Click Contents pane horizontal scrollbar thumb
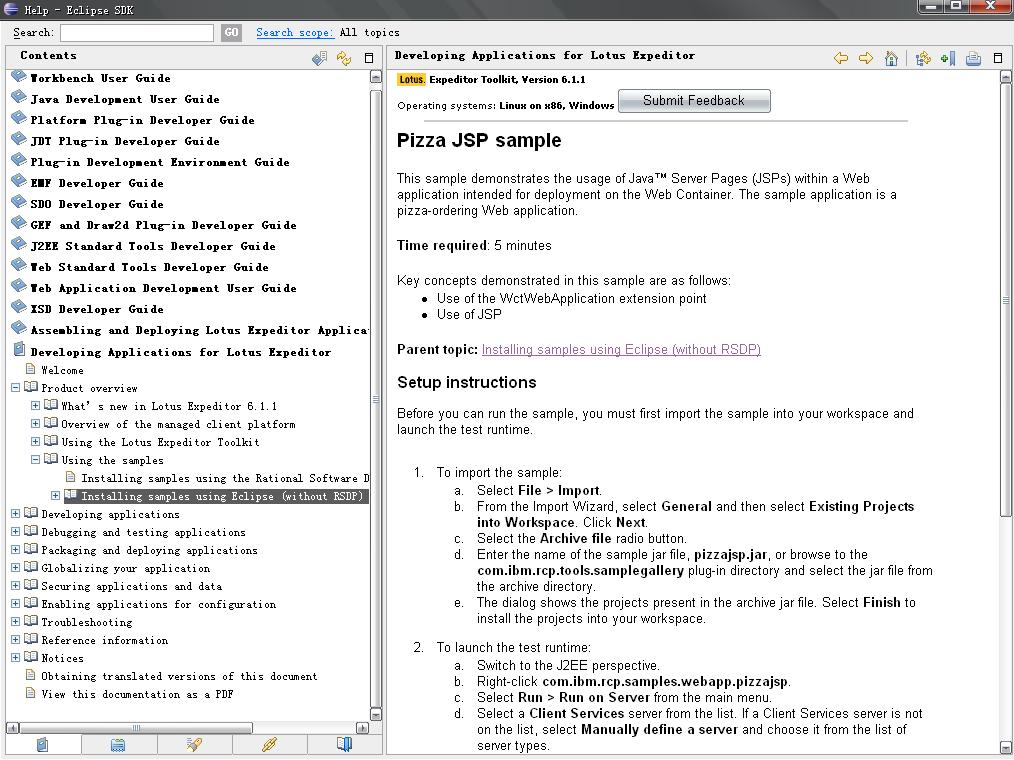Viewport: 1014px width, 760px height. click(136, 728)
